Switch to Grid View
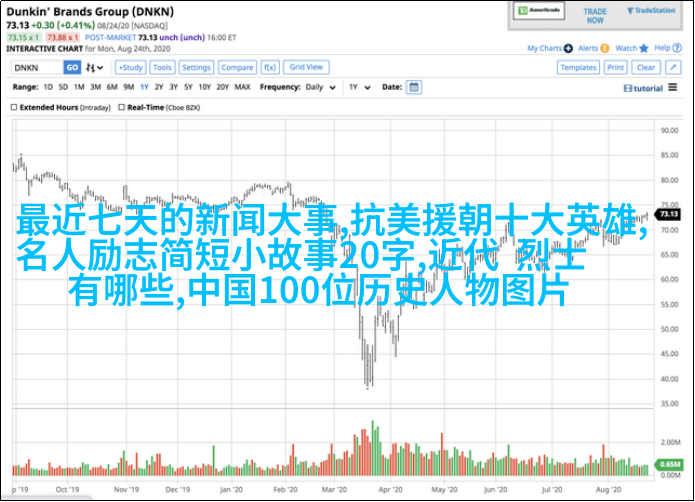This screenshot has height=502, width=695. click(306, 67)
